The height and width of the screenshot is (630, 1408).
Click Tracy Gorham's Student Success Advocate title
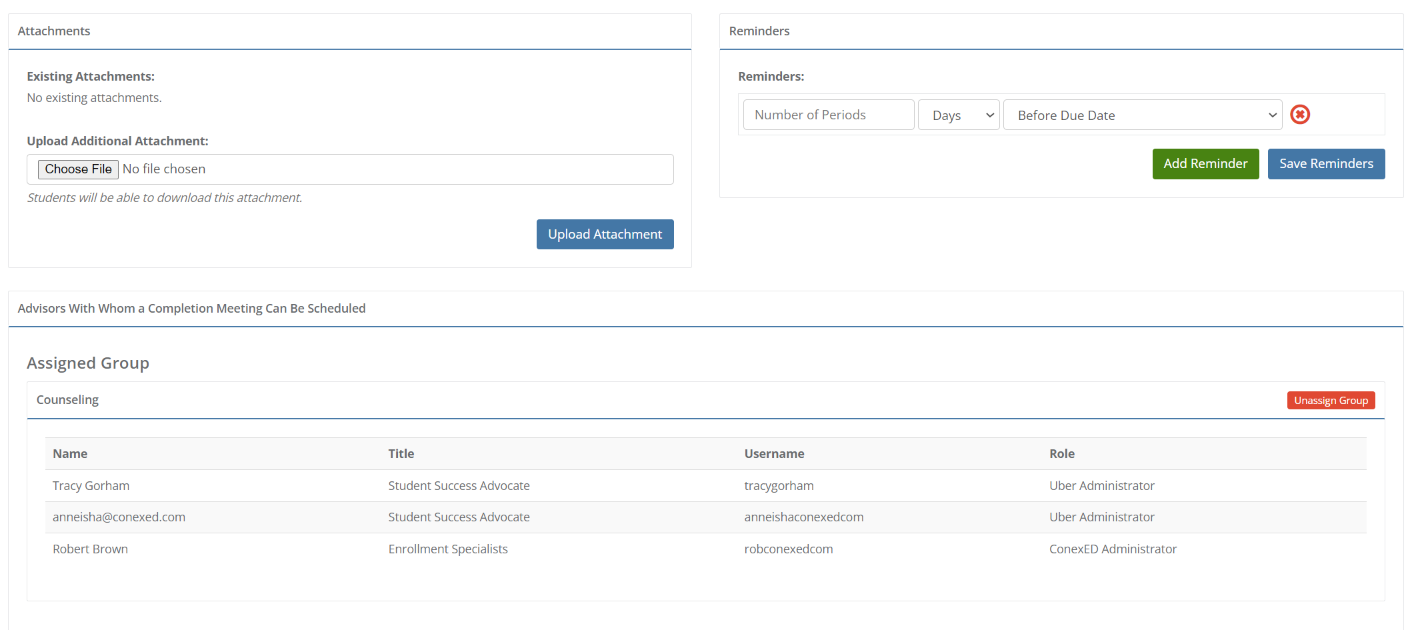pyautogui.click(x=459, y=486)
